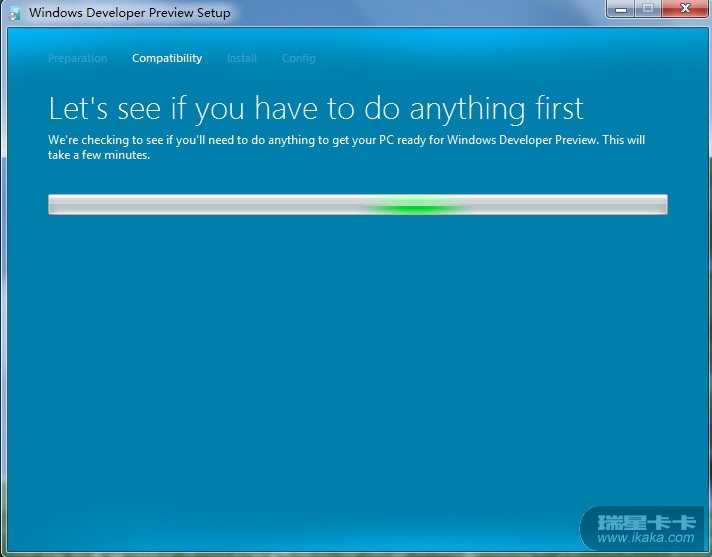This screenshot has height=557, width=712.
Task: Select the Compatibility step tab
Action: pos(167,58)
